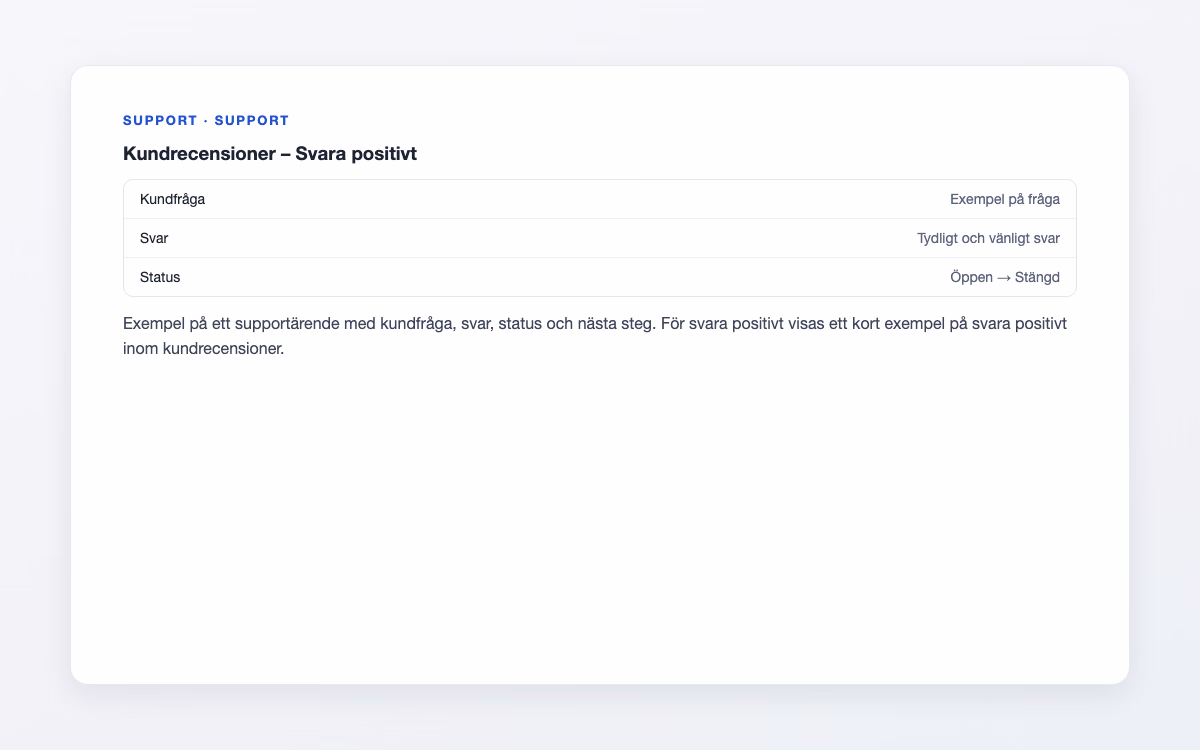The width and height of the screenshot is (1200, 750).
Task: Click the arrow between Öppen and Stängd
Action: 1004,277
